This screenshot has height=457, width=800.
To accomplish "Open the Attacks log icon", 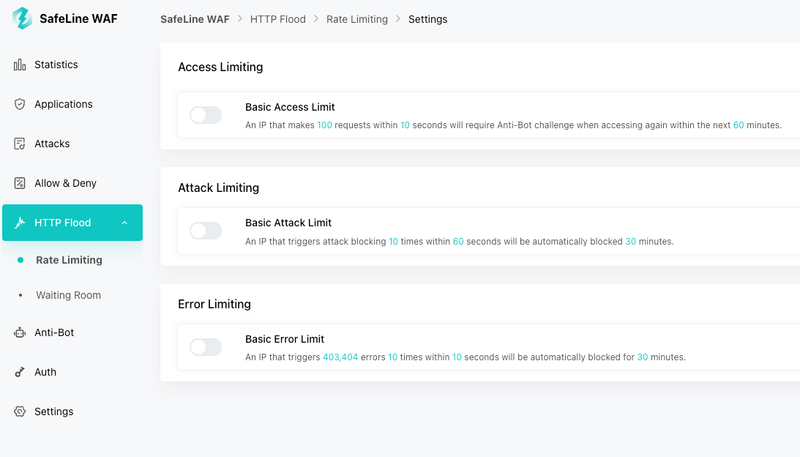I will 19,144.
